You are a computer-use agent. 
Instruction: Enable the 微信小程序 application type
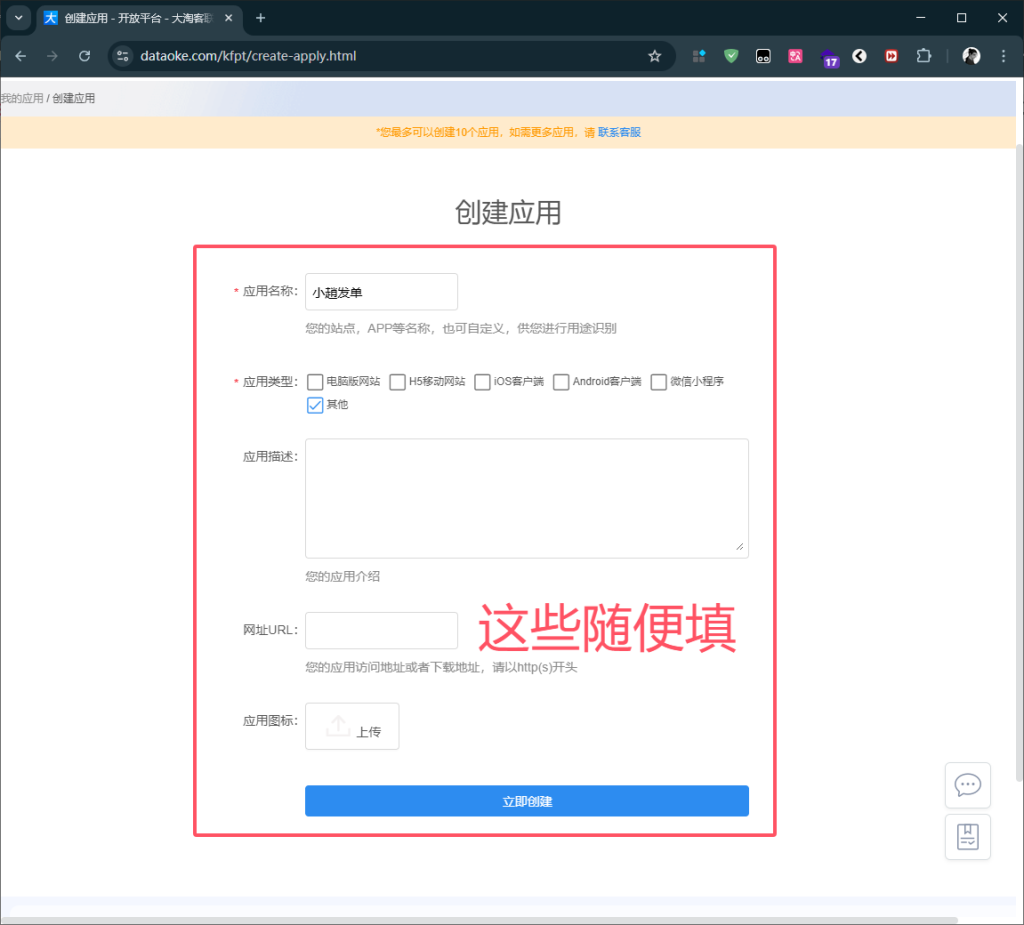point(659,382)
